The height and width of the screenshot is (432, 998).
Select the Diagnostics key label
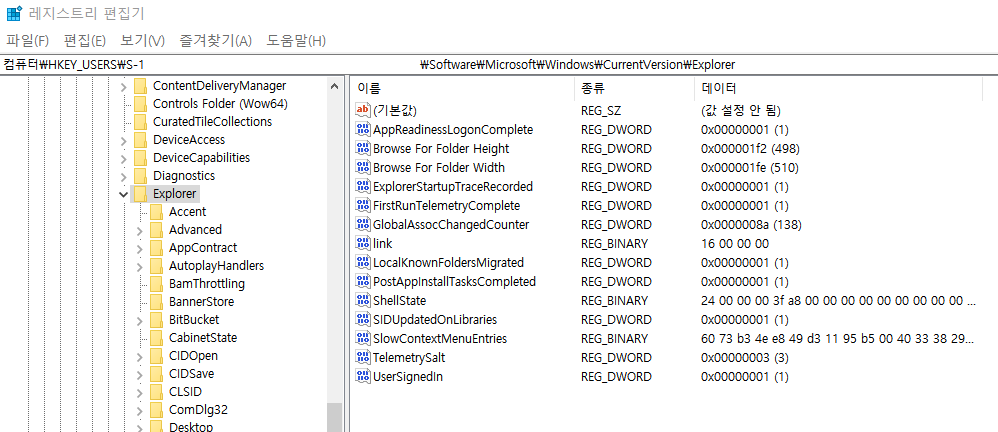(x=184, y=176)
